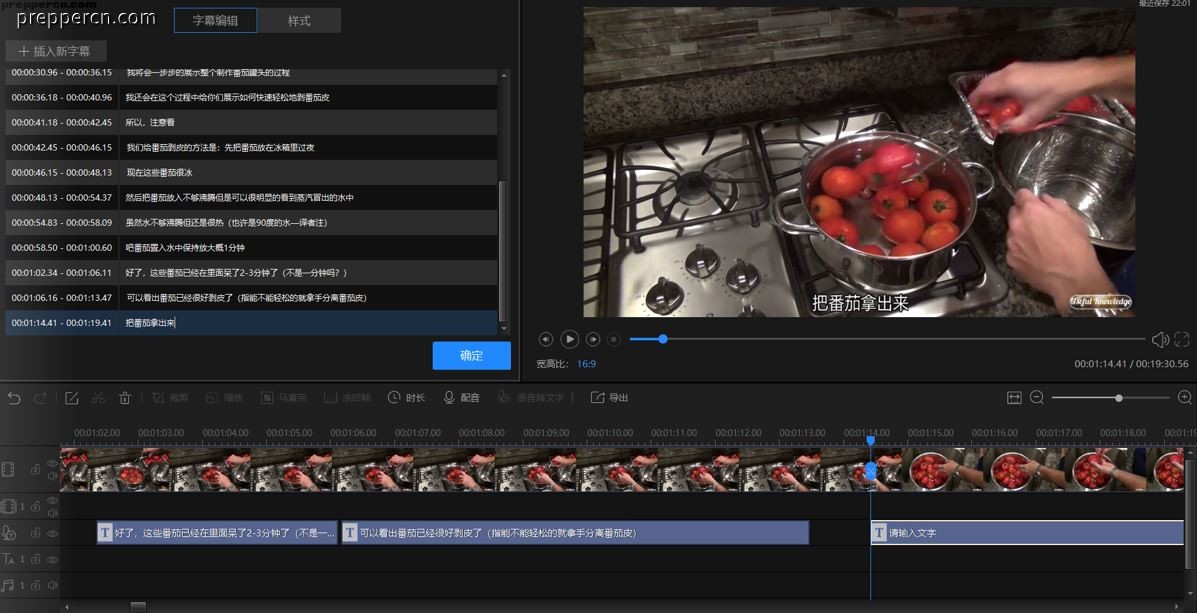Select the '好了，这些番茄' timeline subtitle clip
The height and width of the screenshot is (613, 1197).
(217, 533)
